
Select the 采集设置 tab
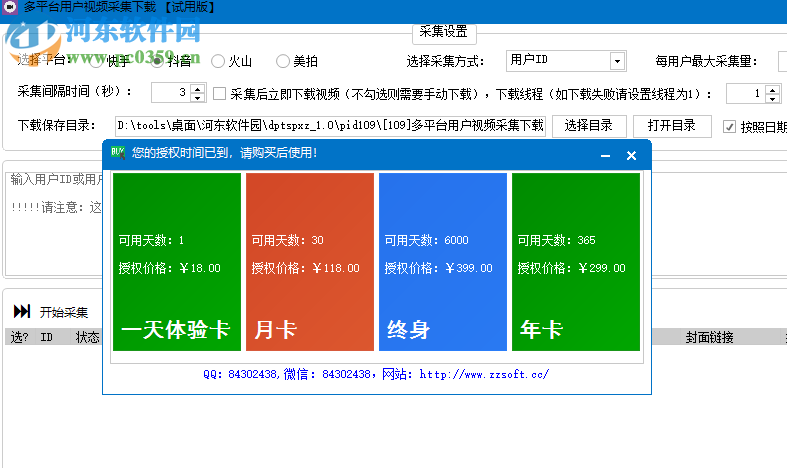point(444,32)
